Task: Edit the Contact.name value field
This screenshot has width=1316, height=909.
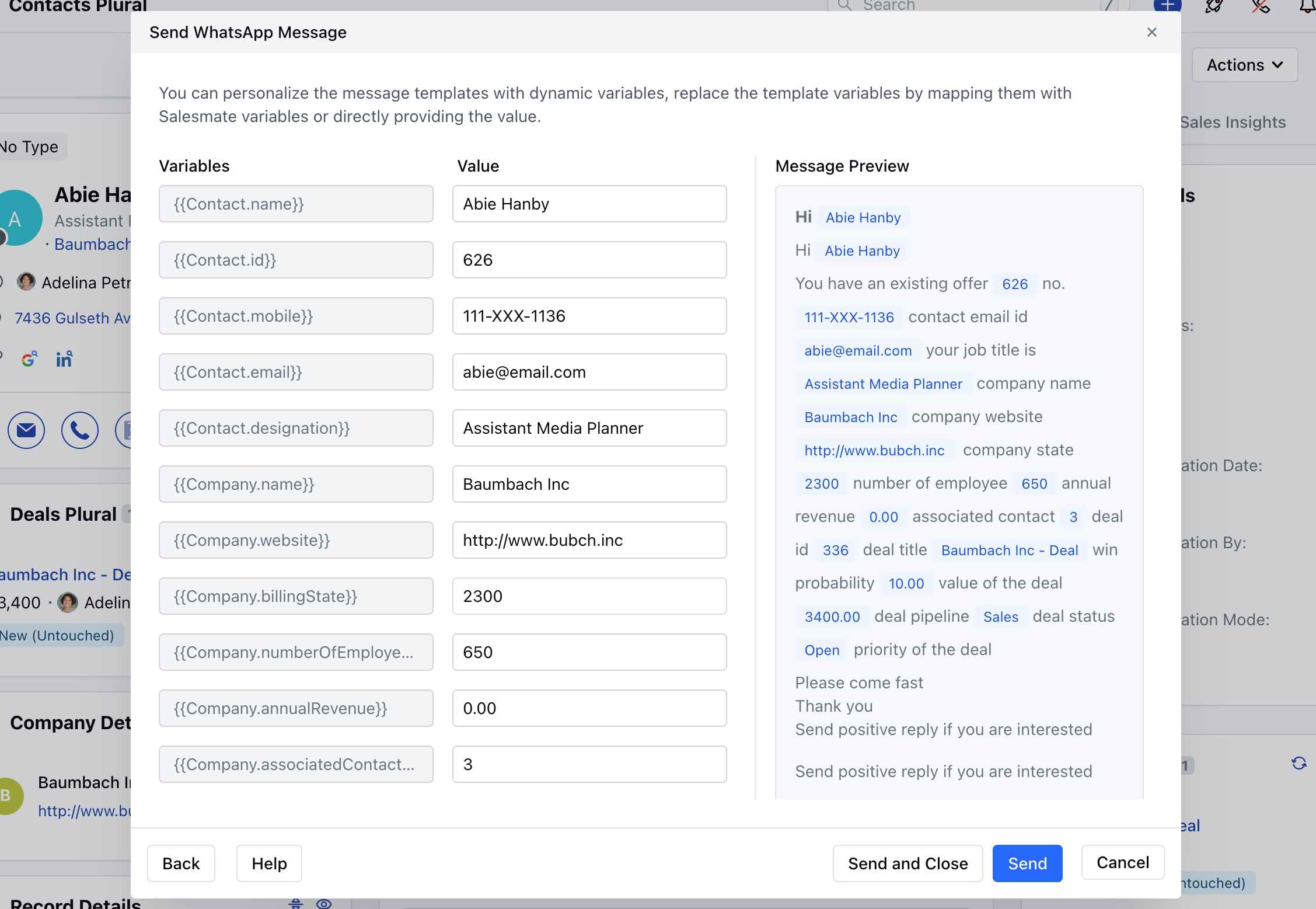Action: pos(589,204)
